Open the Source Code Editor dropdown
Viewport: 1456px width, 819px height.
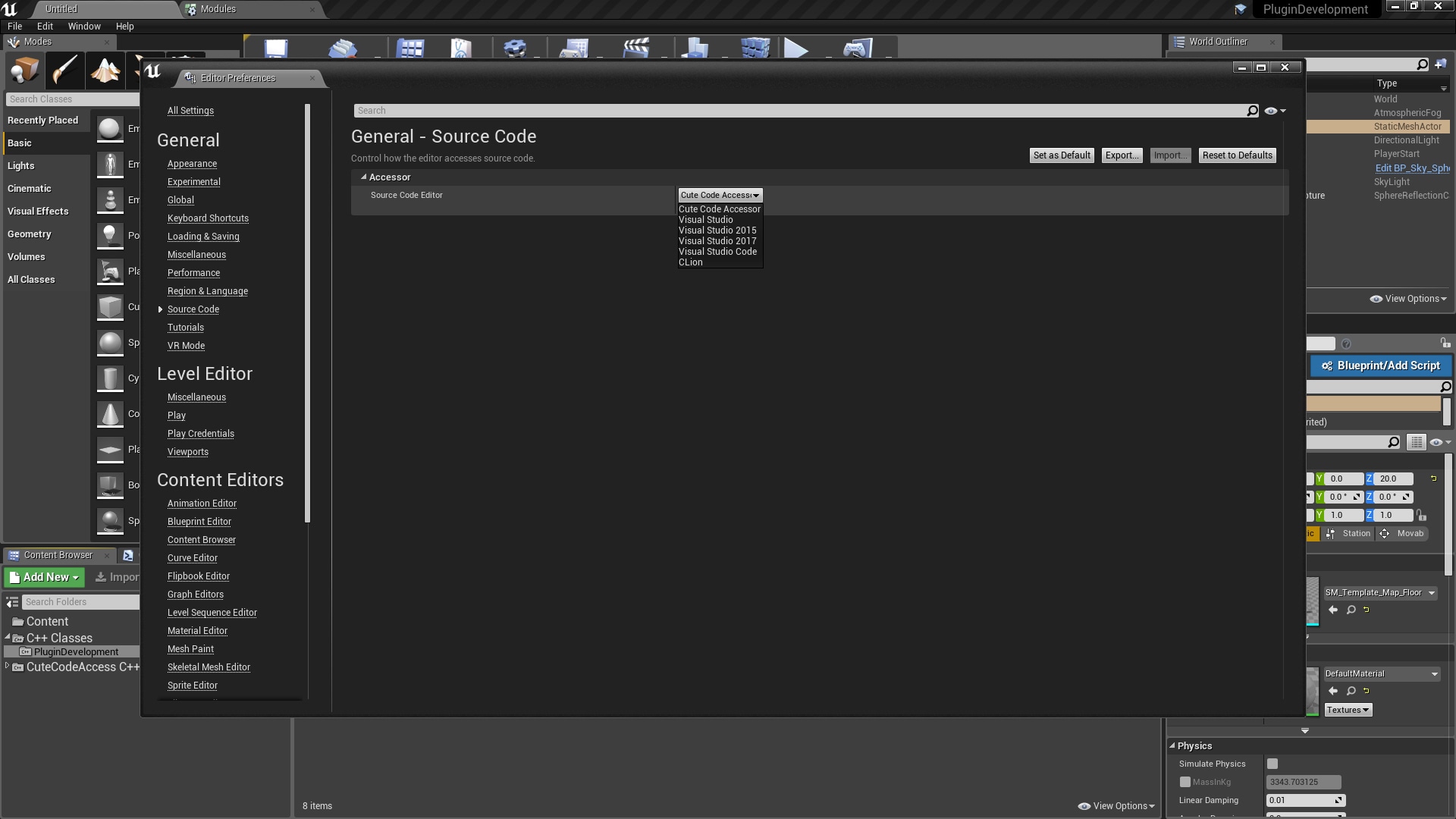719,195
